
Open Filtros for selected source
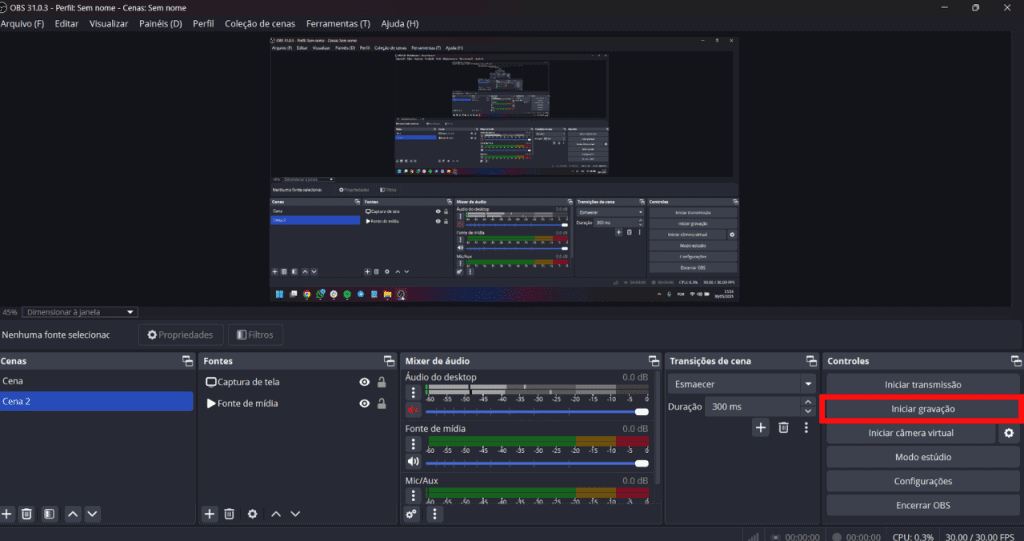[x=255, y=335]
